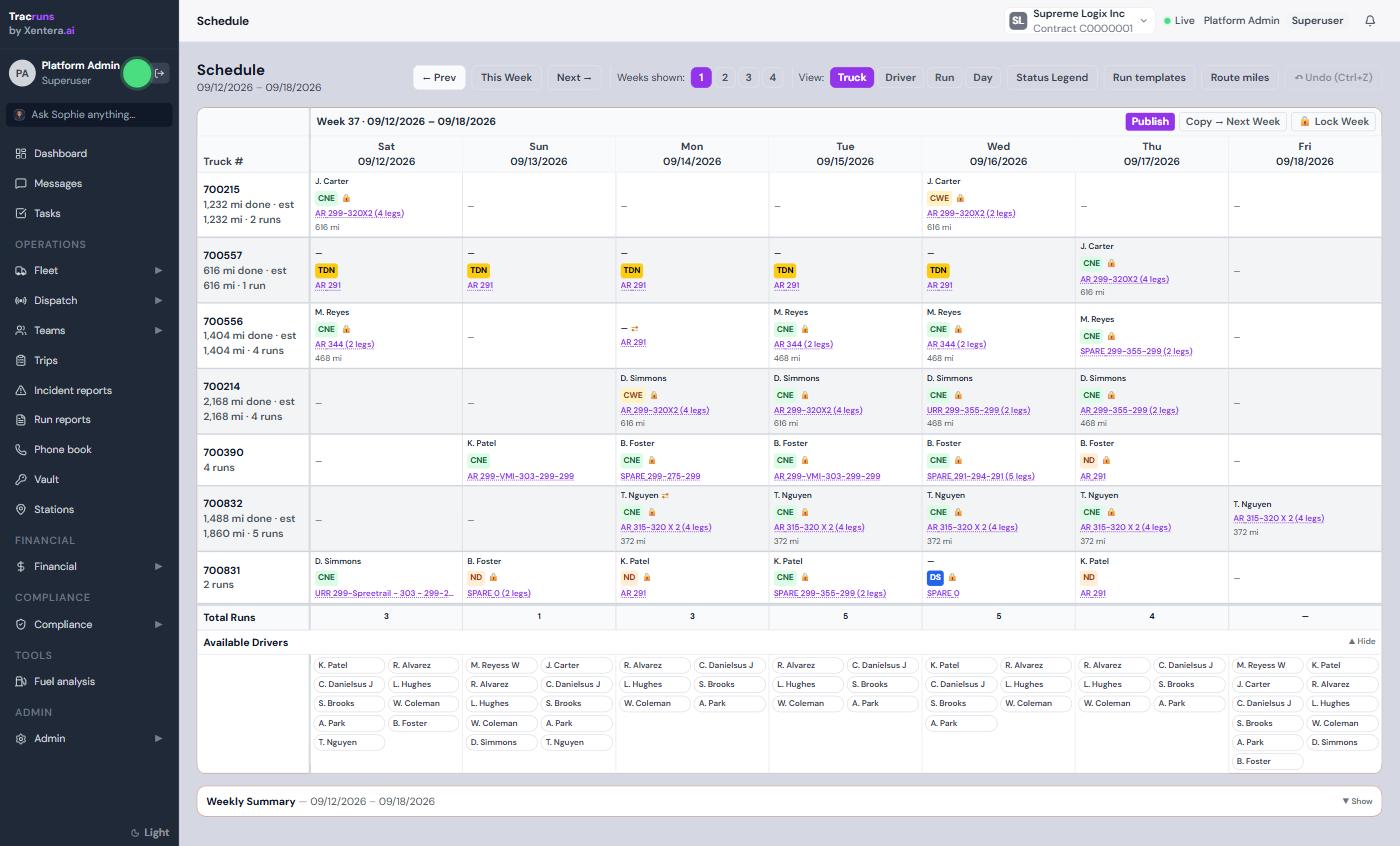This screenshot has height=846, width=1400.
Task: Toggle the Light theme switch
Action: 150,832
